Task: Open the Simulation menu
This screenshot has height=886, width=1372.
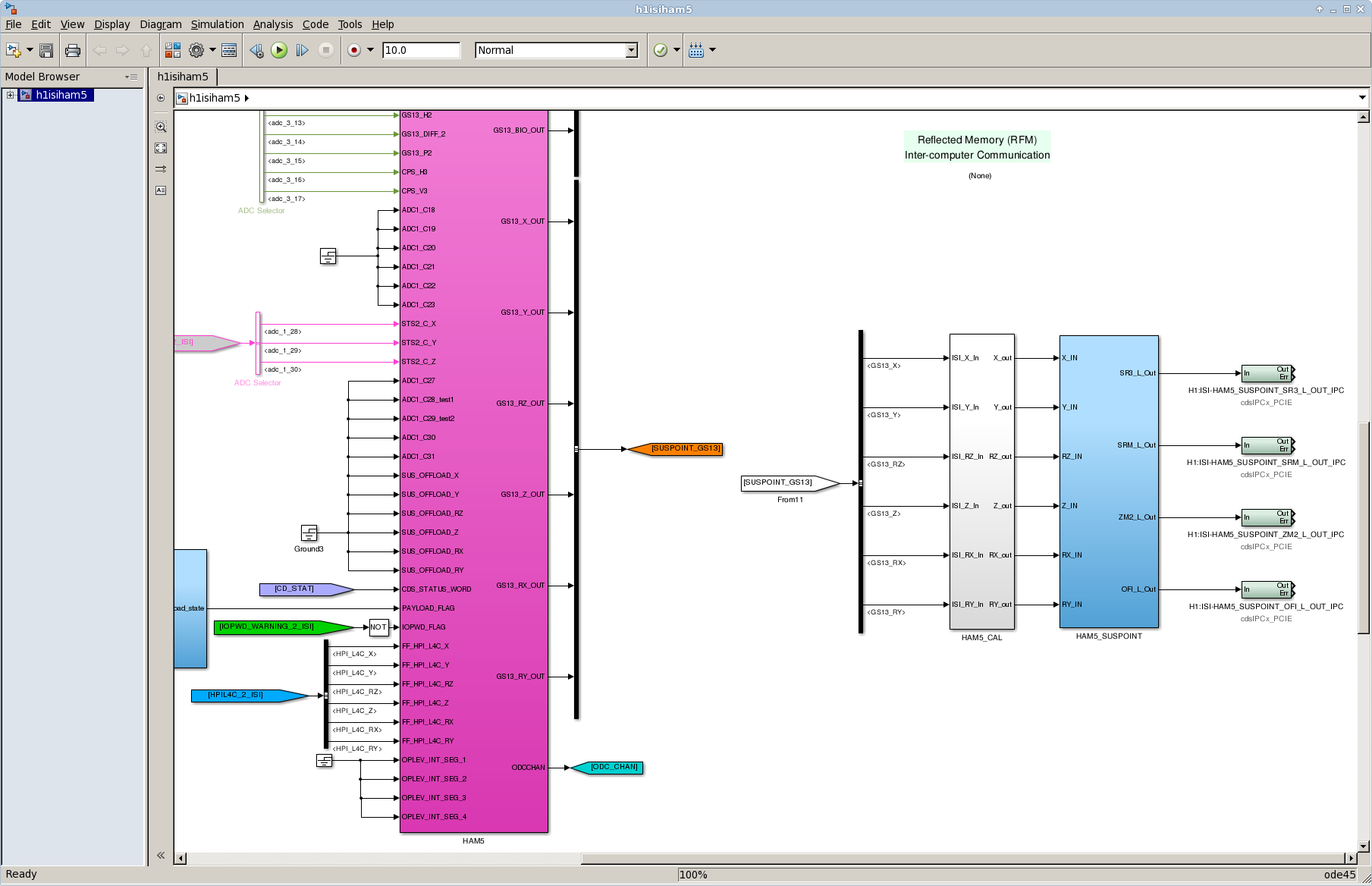Action: [217, 24]
